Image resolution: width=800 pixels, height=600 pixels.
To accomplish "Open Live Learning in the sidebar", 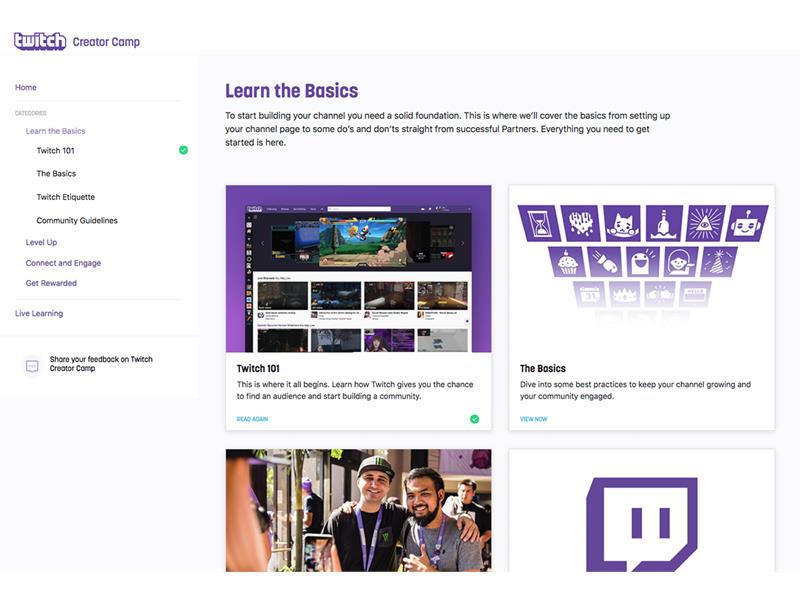I will (x=39, y=313).
